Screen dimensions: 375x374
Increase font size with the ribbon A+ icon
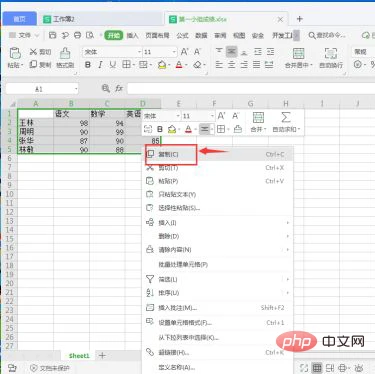pos(185,52)
